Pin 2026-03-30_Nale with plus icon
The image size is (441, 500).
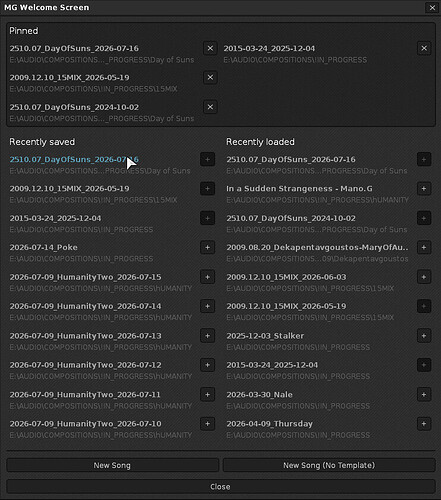click(424, 395)
